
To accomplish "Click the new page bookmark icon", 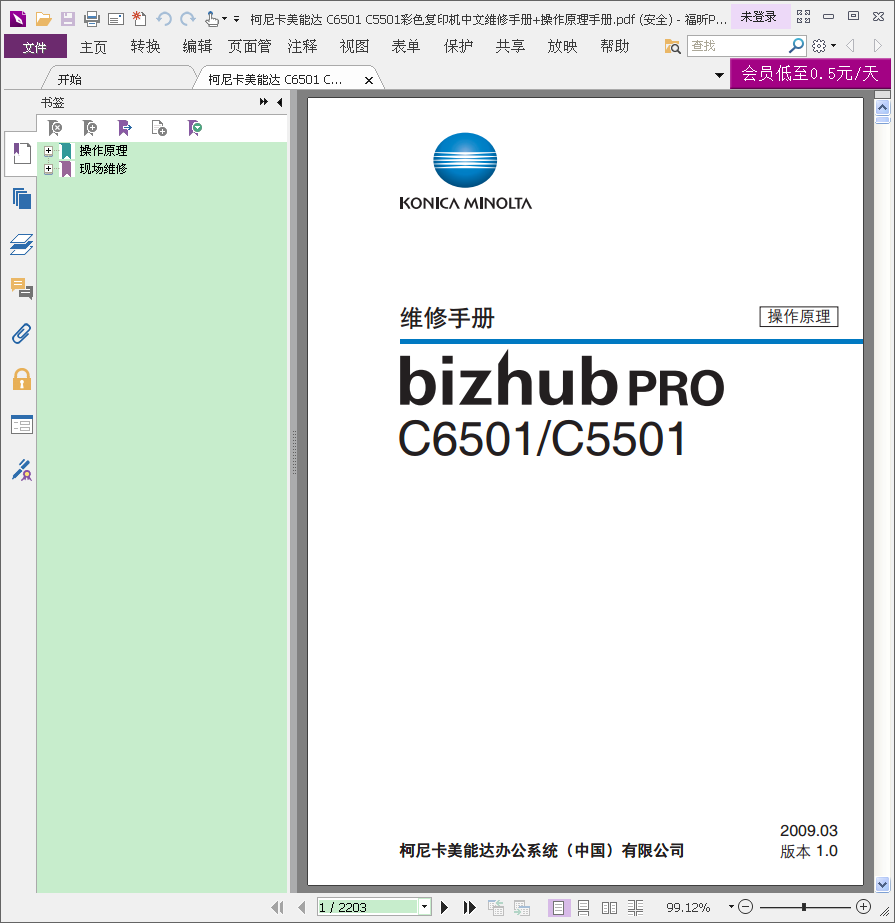I will (x=159, y=128).
